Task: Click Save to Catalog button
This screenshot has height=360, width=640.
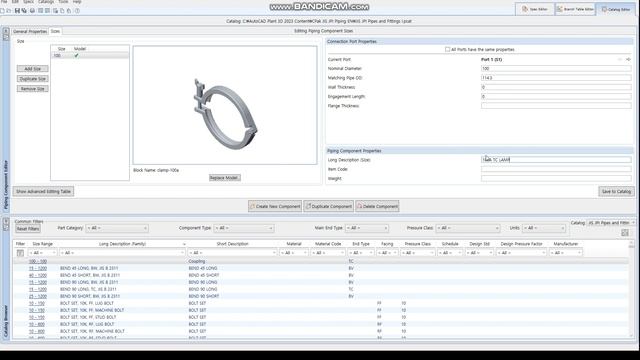Action: click(x=616, y=191)
